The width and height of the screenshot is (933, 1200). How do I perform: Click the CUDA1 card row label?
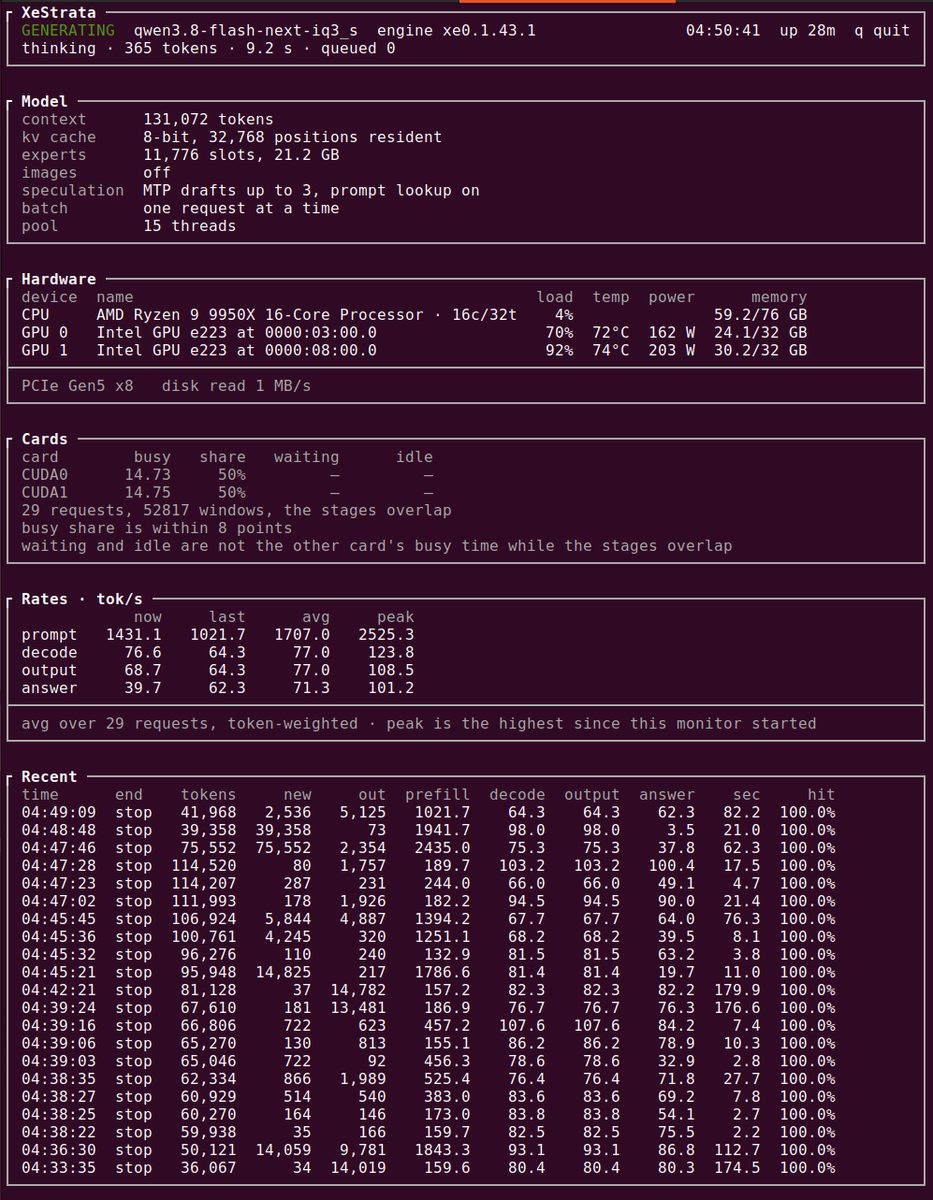pyautogui.click(x=45, y=493)
